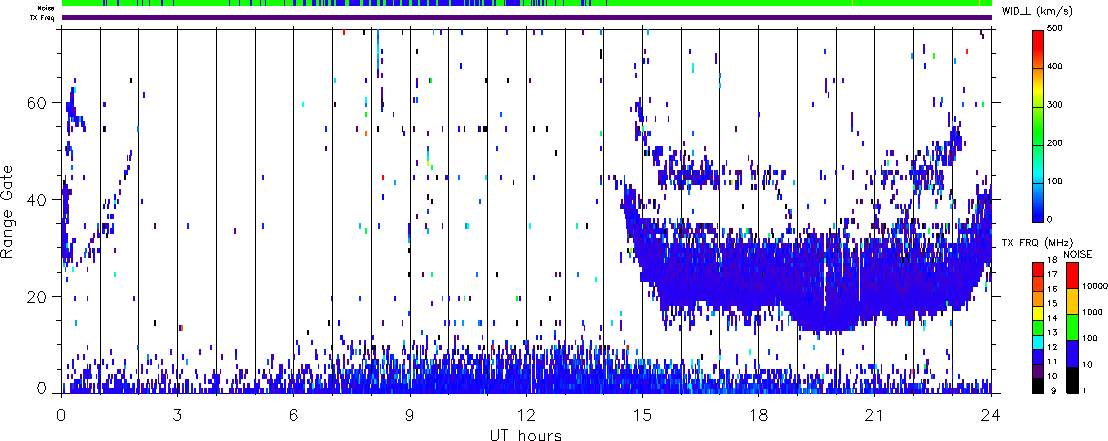Screen dimensions: 1108x441
Task: Click the green-blue Noise strip at the top
Action: click(527, 3)
